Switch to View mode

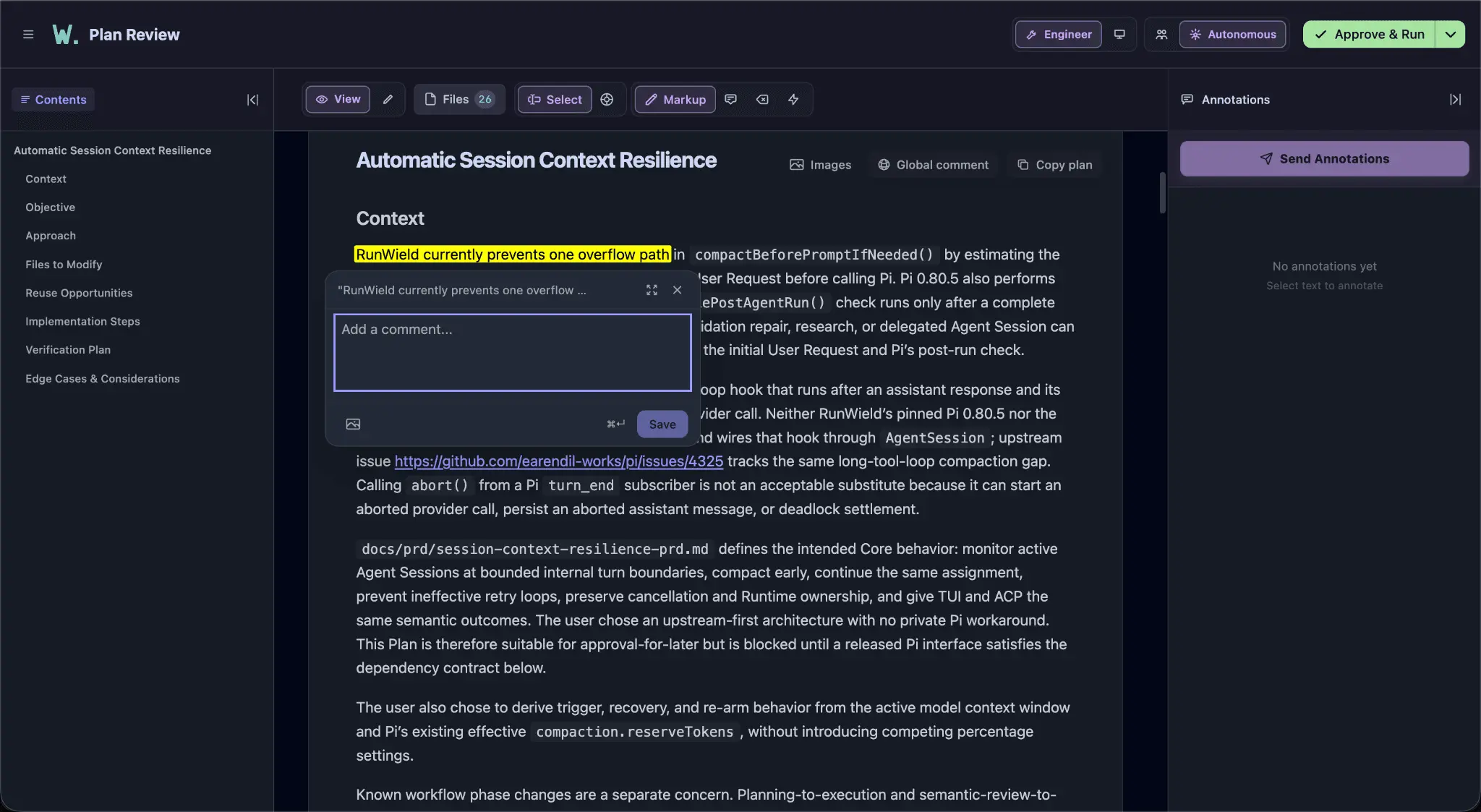(338, 100)
